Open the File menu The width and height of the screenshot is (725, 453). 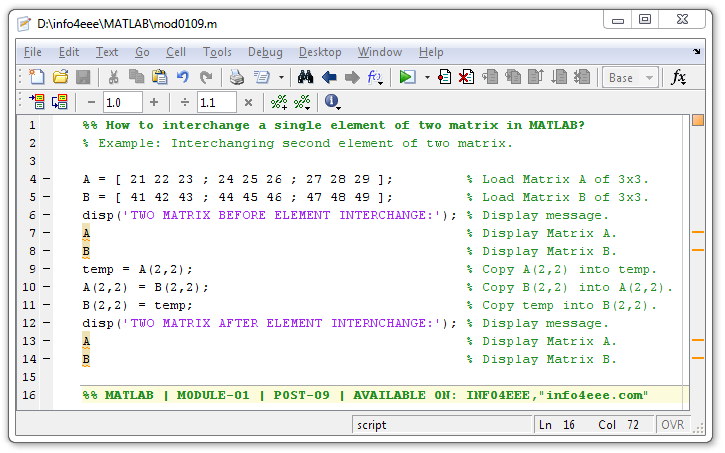click(x=33, y=52)
